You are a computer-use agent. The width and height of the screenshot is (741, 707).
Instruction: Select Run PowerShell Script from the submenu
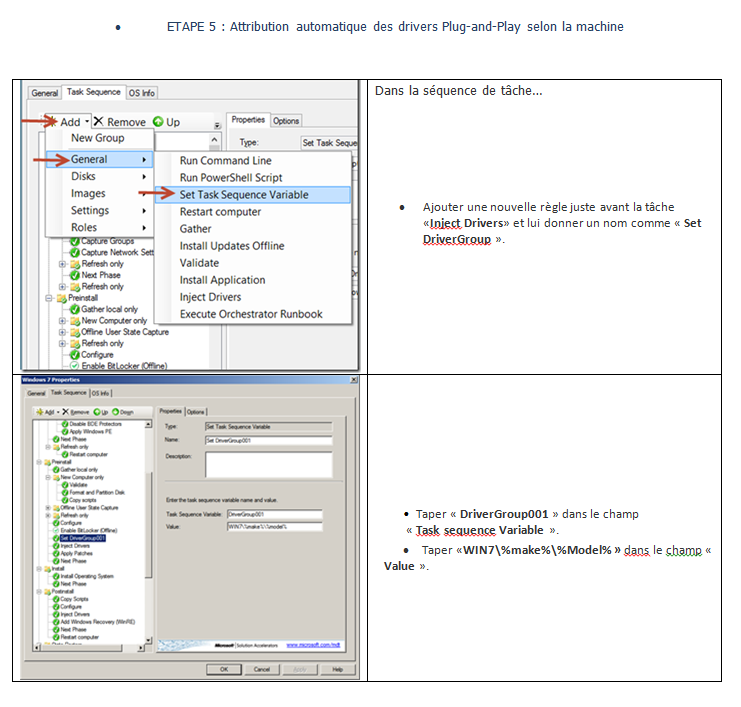pyautogui.click(x=253, y=178)
